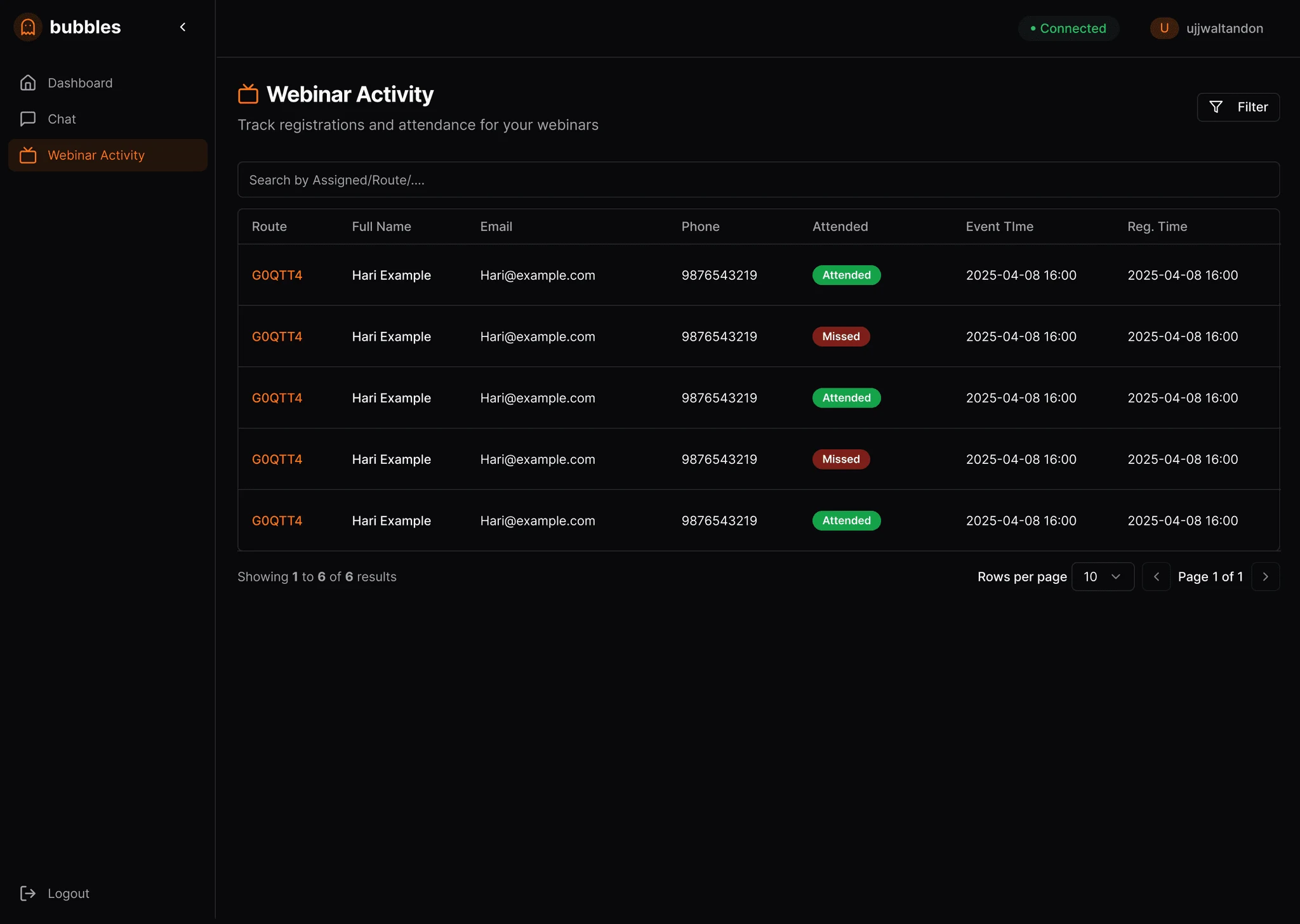
Task: Click the Dashboard label in sidebar
Action: coord(80,83)
